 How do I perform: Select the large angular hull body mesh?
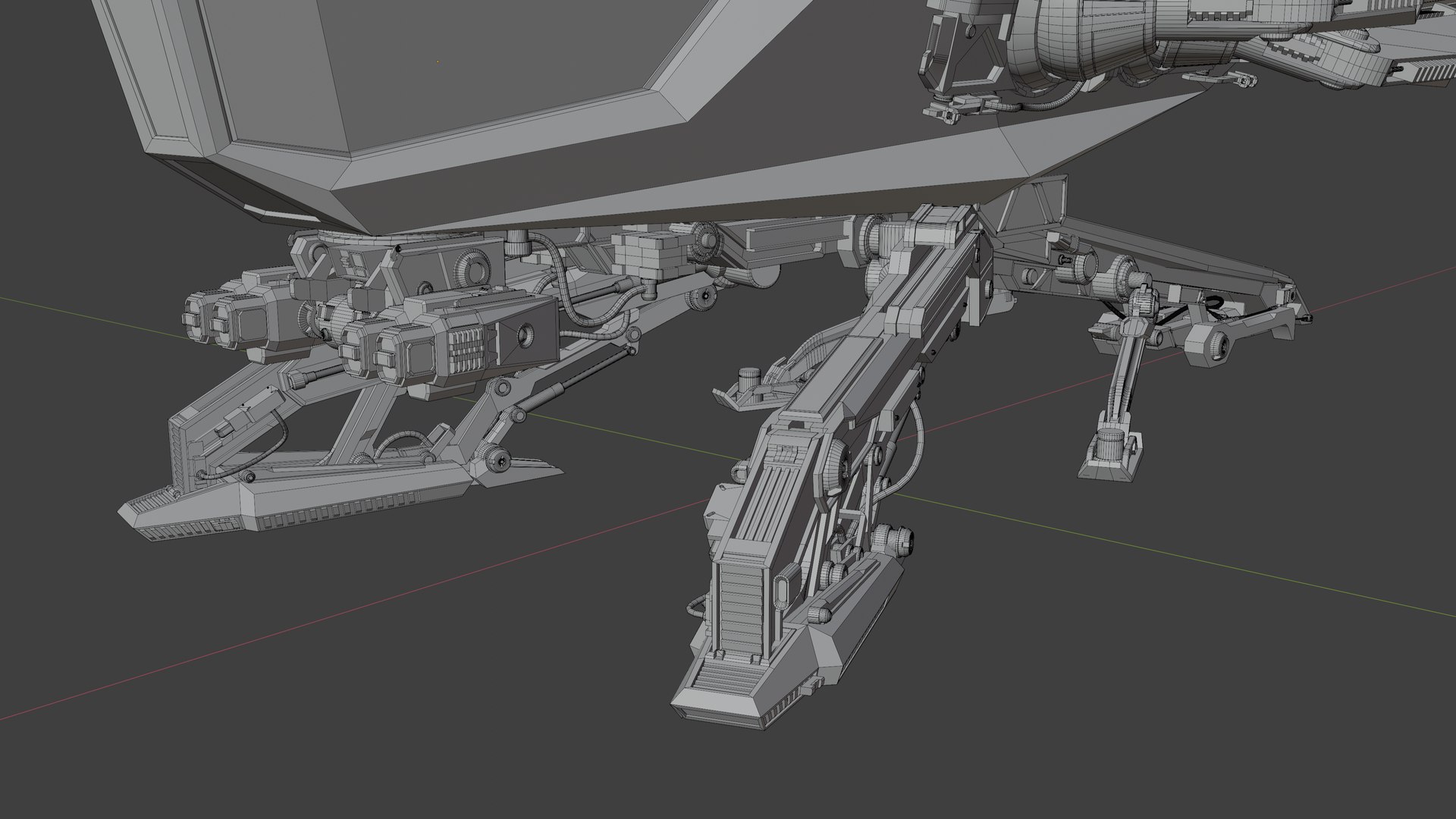pyautogui.click(x=576, y=114)
